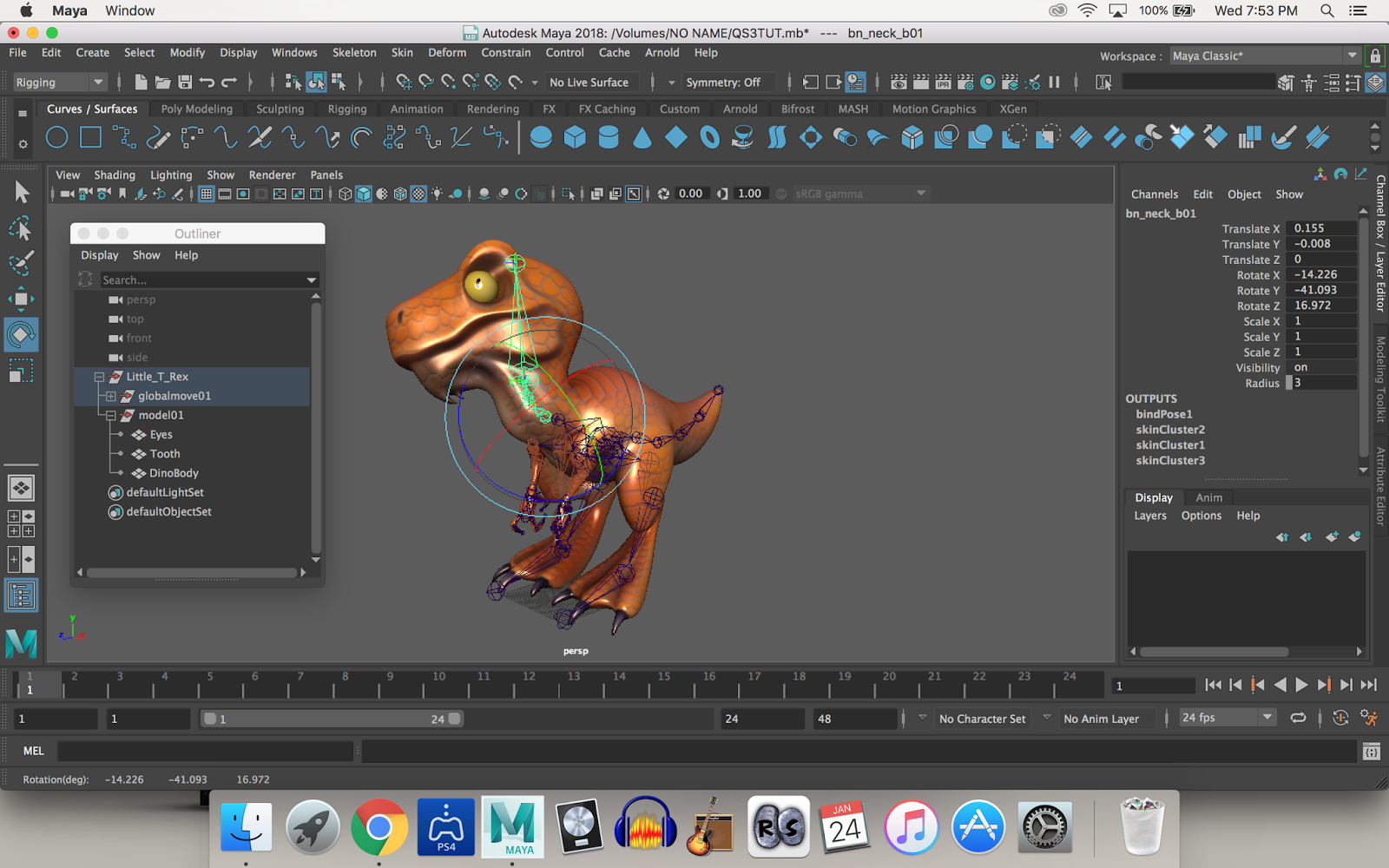Click the Layers button below the Display tab
The image size is (1389, 868).
point(1149,515)
